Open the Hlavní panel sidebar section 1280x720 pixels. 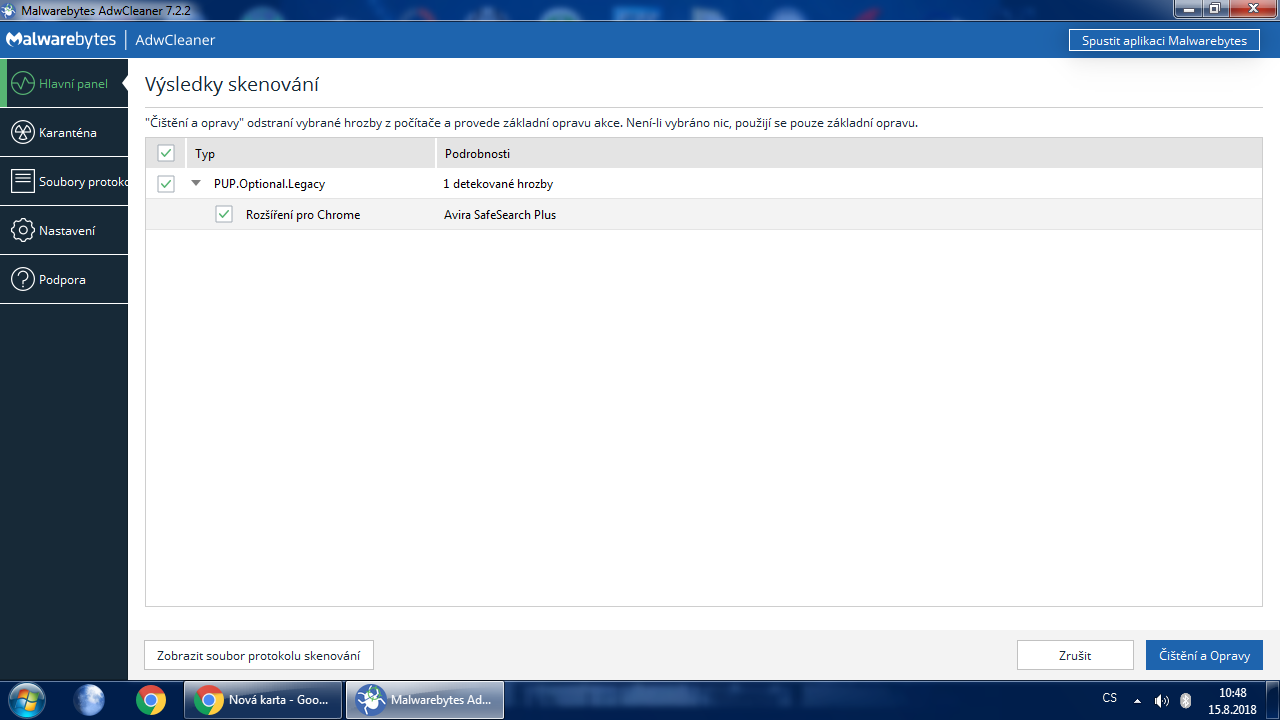(64, 84)
